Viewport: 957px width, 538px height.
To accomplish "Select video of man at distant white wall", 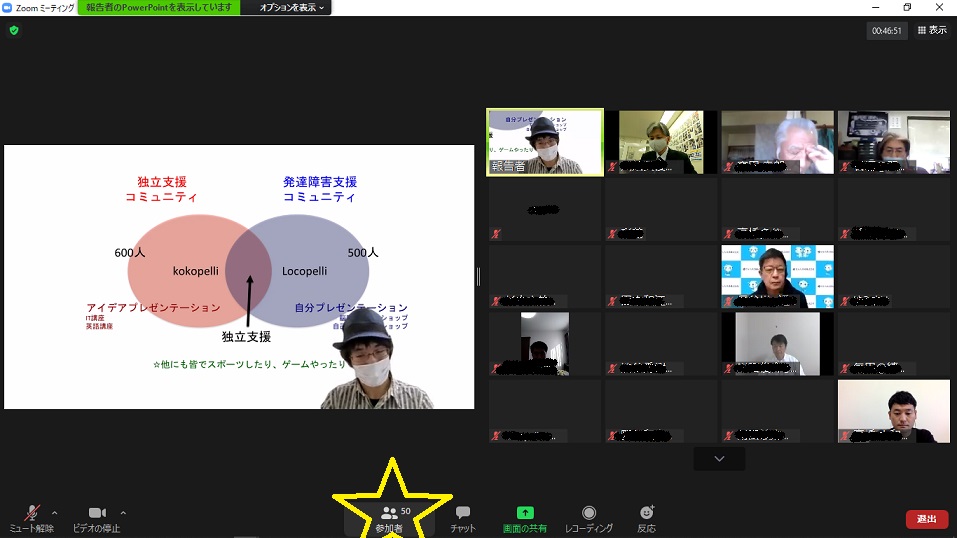I will tap(777, 344).
